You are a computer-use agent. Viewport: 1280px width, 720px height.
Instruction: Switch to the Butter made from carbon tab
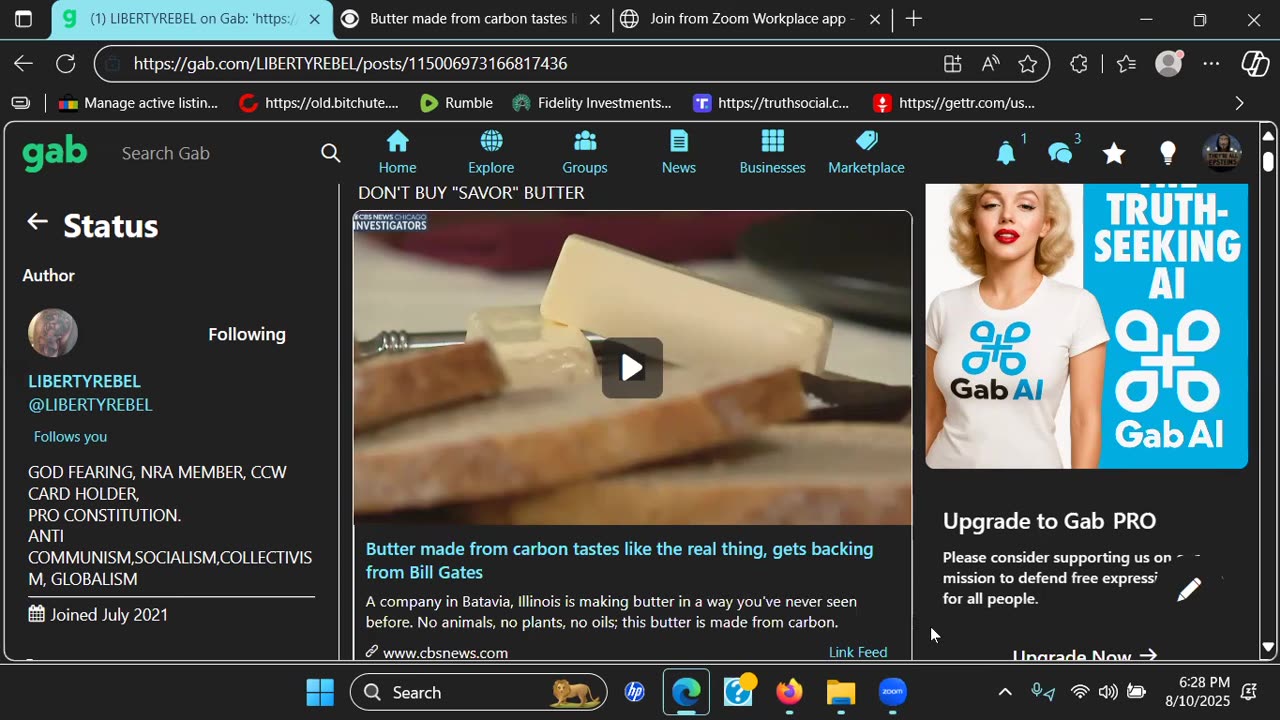click(470, 19)
